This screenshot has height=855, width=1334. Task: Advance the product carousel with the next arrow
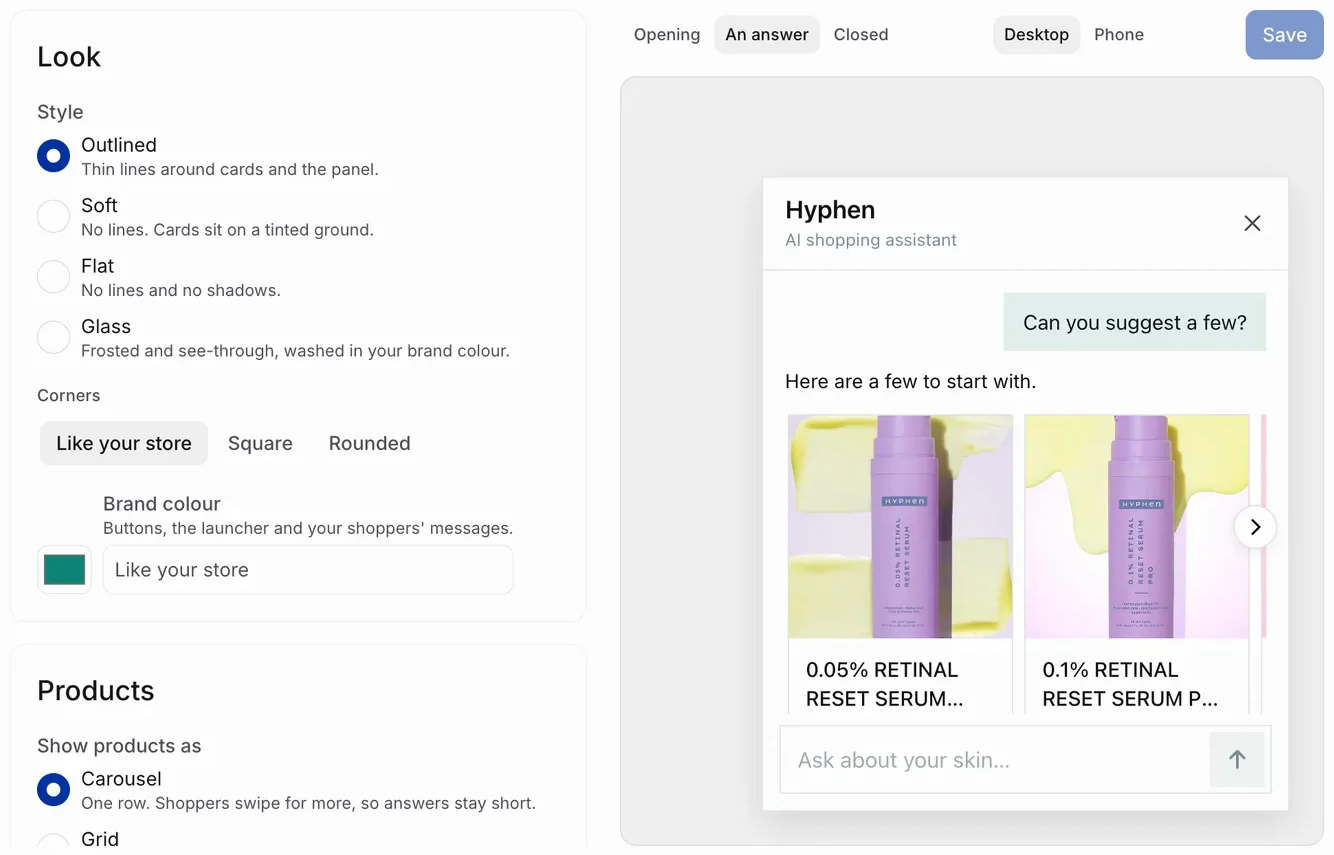tap(1255, 527)
